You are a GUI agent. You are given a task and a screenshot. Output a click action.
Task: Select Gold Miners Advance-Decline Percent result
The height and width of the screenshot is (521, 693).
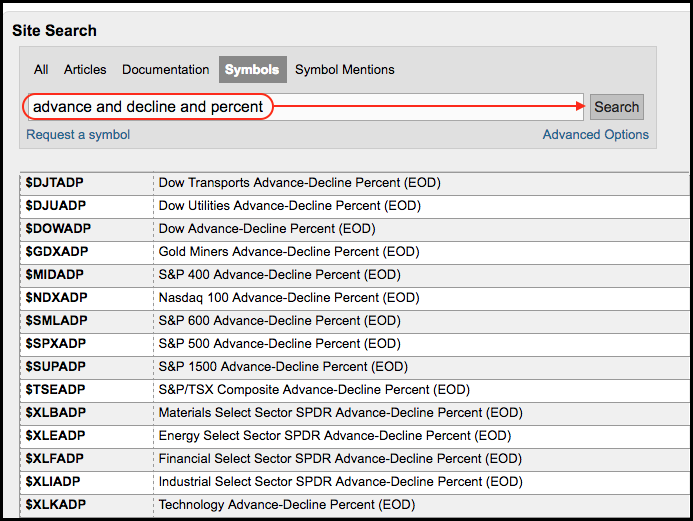(x=289, y=251)
